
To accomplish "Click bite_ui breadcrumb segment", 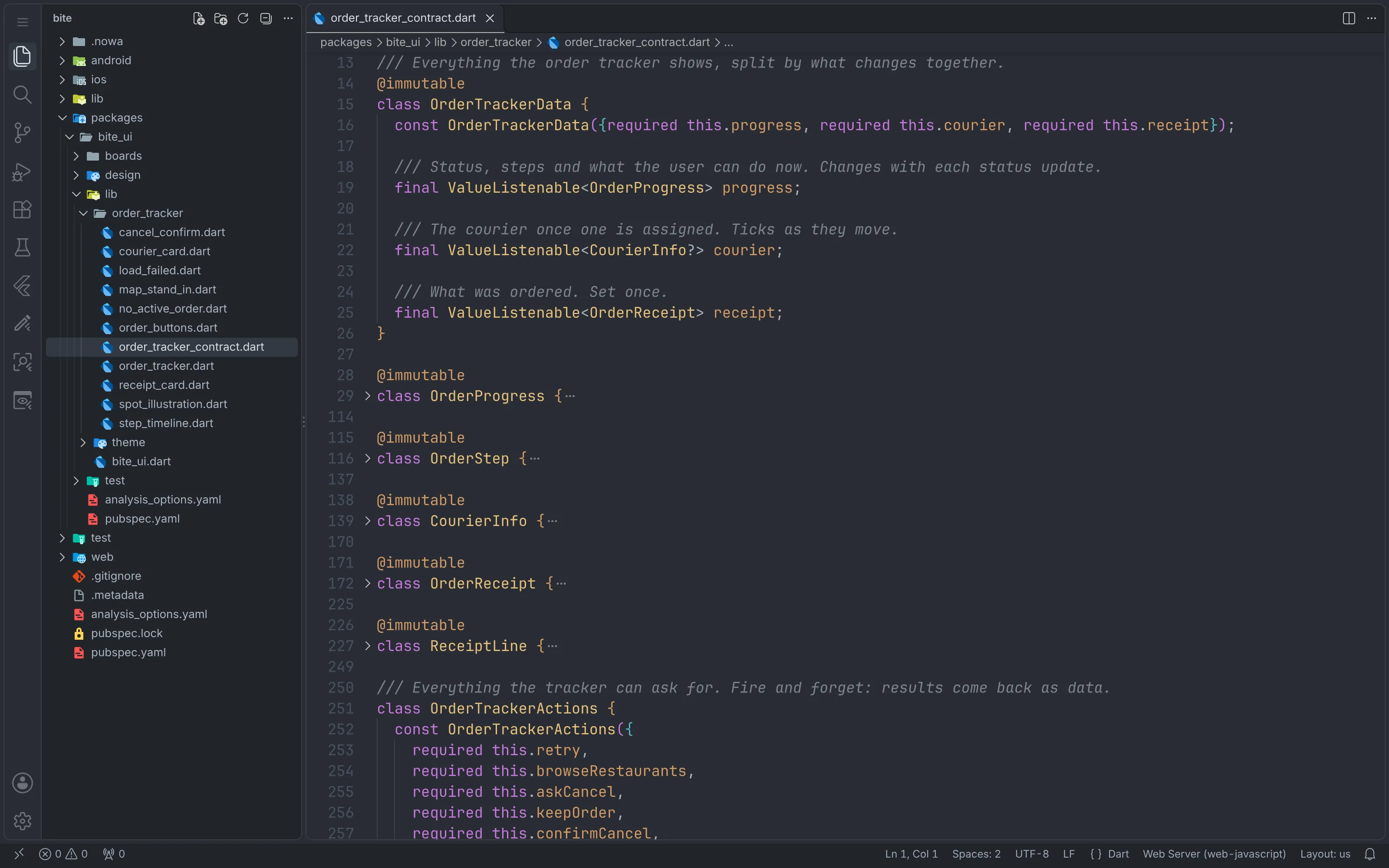I will 403,43.
